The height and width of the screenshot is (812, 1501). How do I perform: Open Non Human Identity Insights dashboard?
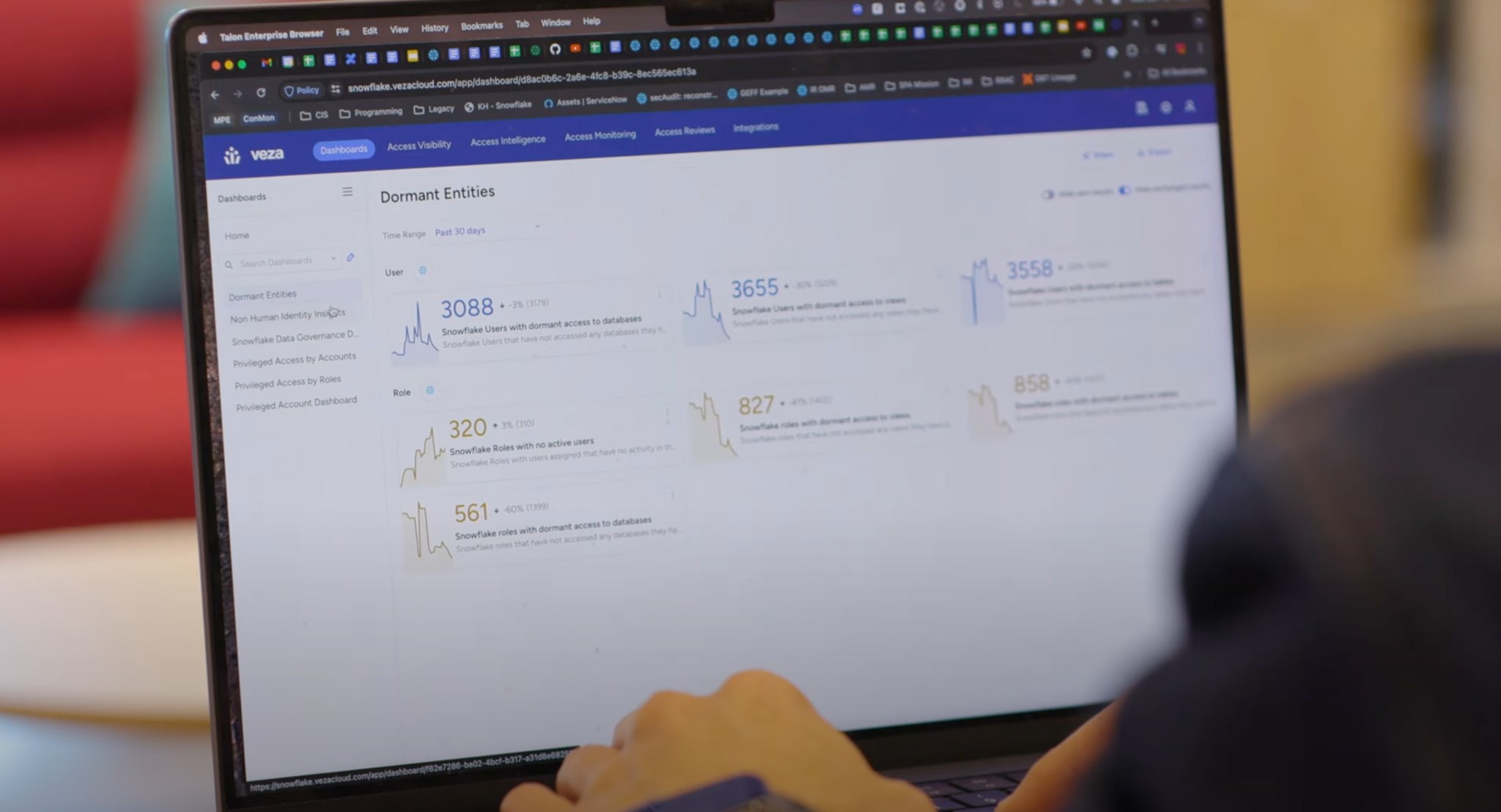(289, 315)
